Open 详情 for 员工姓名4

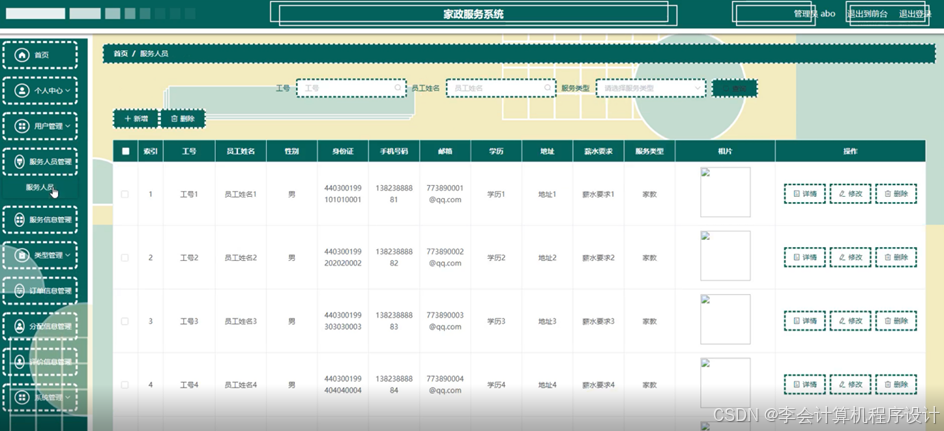click(805, 384)
